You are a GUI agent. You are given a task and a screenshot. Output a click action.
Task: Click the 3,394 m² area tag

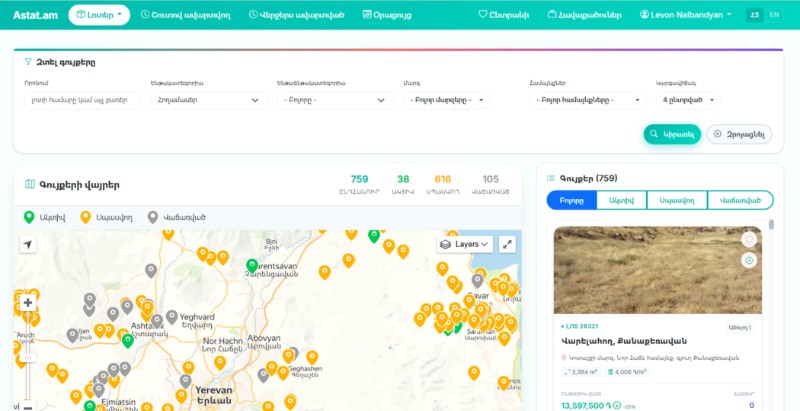click(581, 372)
